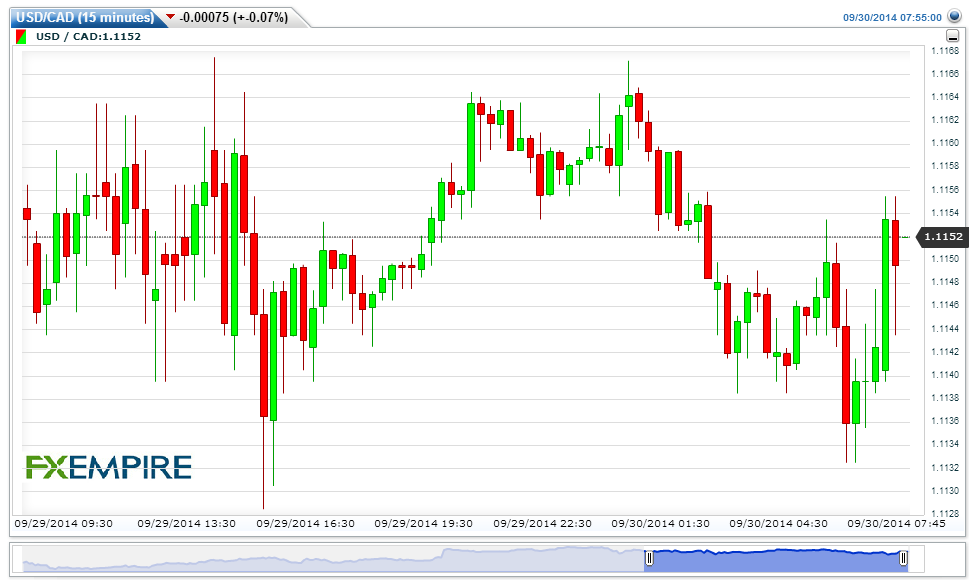Click the highlighted blue range in navigator
This screenshot has width=976, height=585.
point(776,560)
